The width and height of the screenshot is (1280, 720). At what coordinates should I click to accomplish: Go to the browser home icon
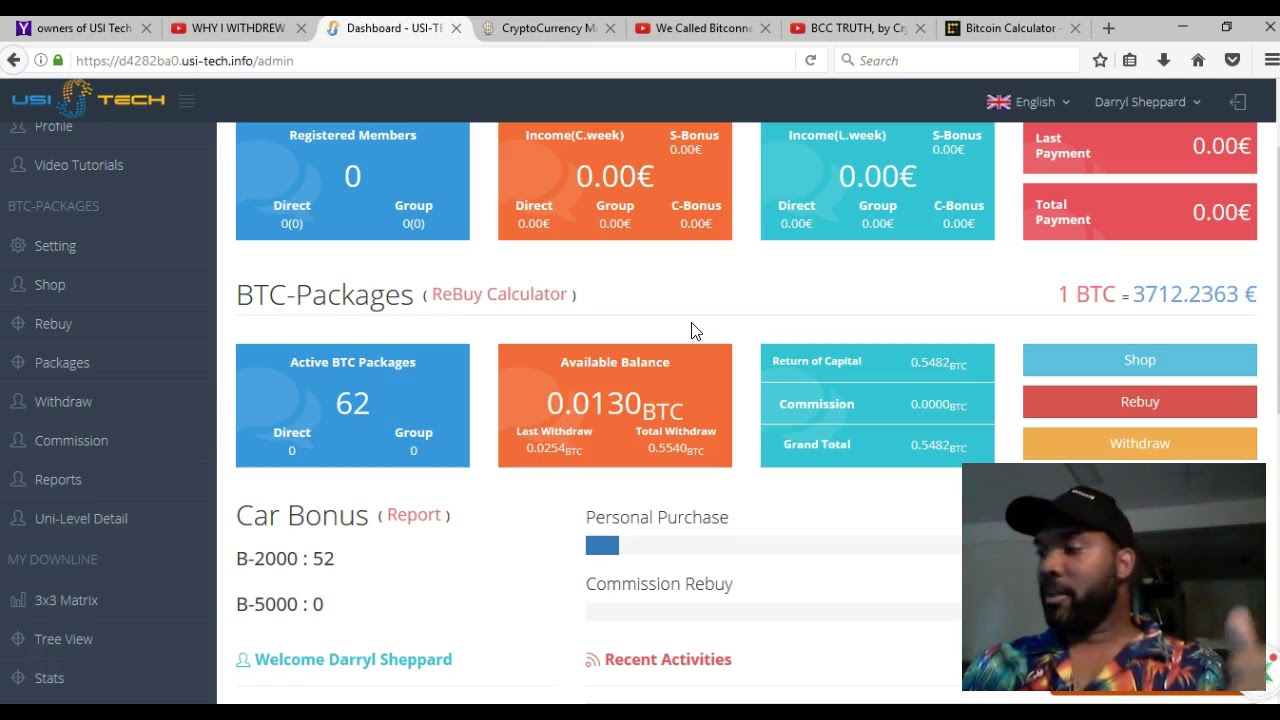(1198, 61)
